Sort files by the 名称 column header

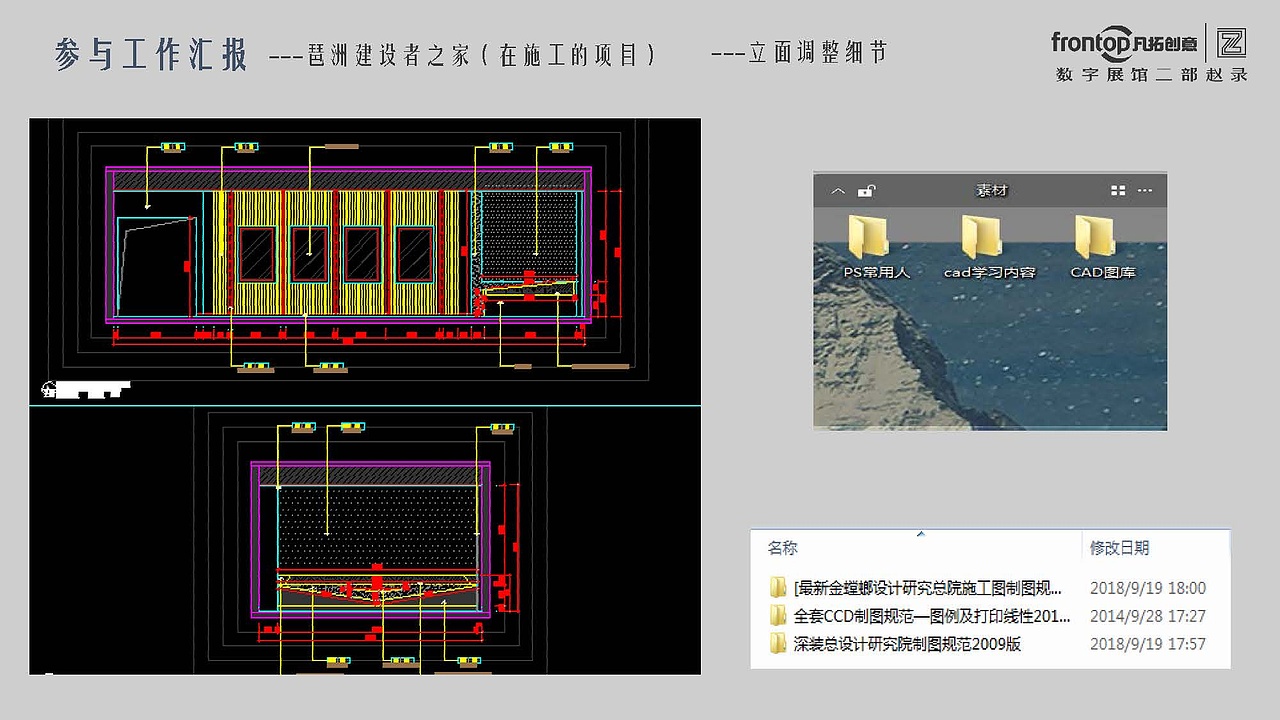click(x=781, y=548)
